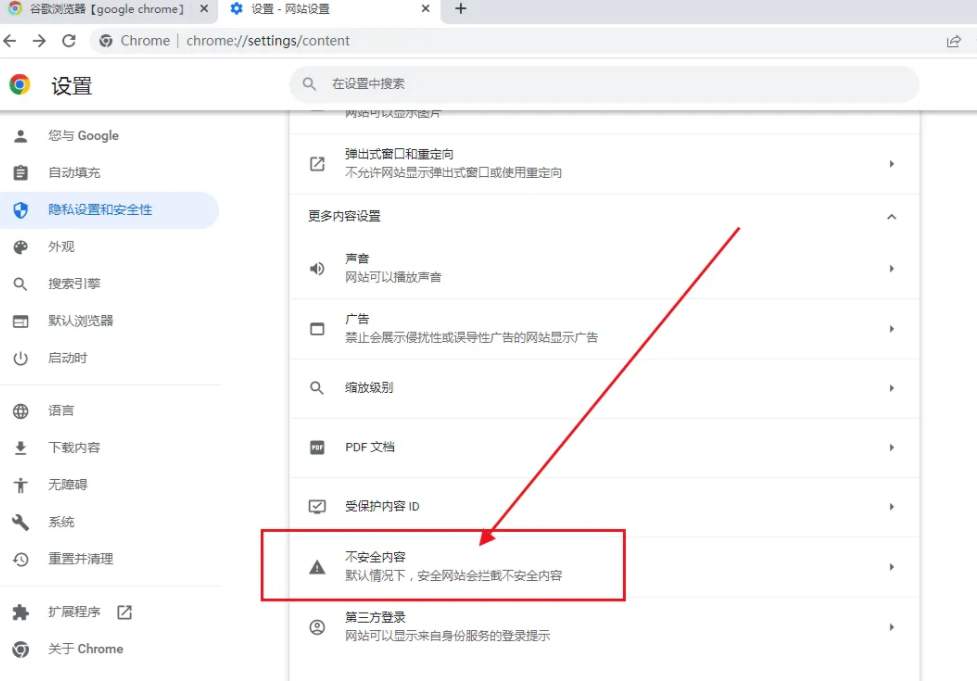The width and height of the screenshot is (977, 681).
Task: Click the browser back arrow
Action: pos(10,40)
